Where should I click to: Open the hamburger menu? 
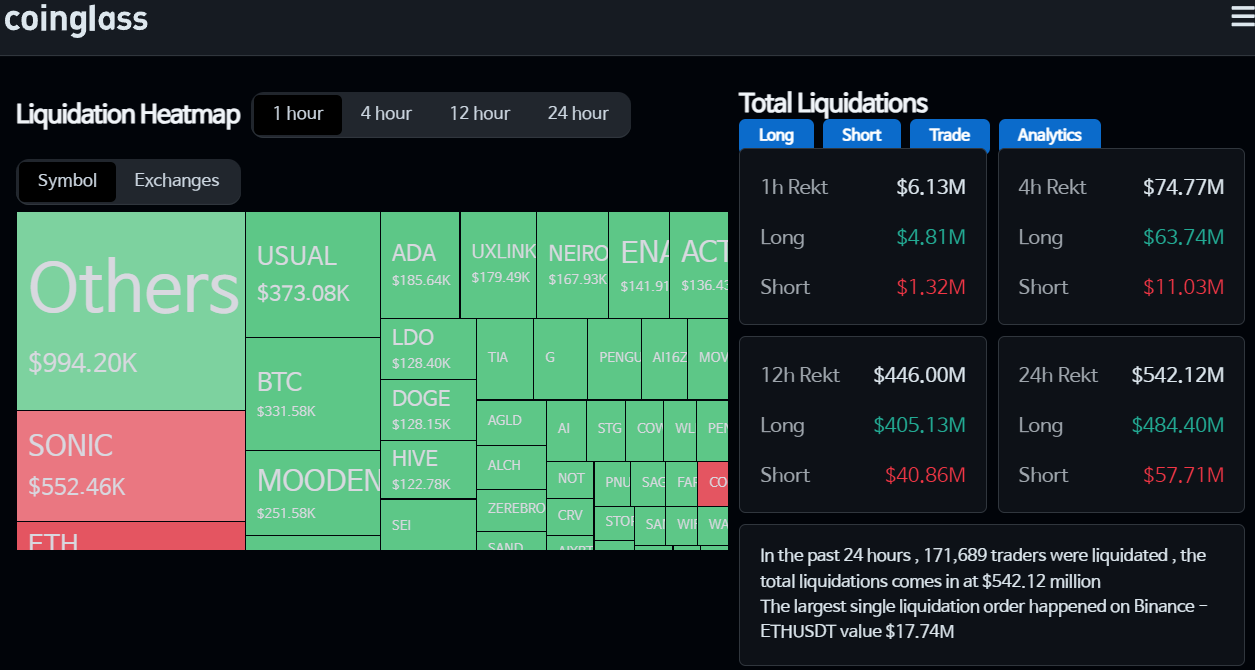click(1242, 16)
